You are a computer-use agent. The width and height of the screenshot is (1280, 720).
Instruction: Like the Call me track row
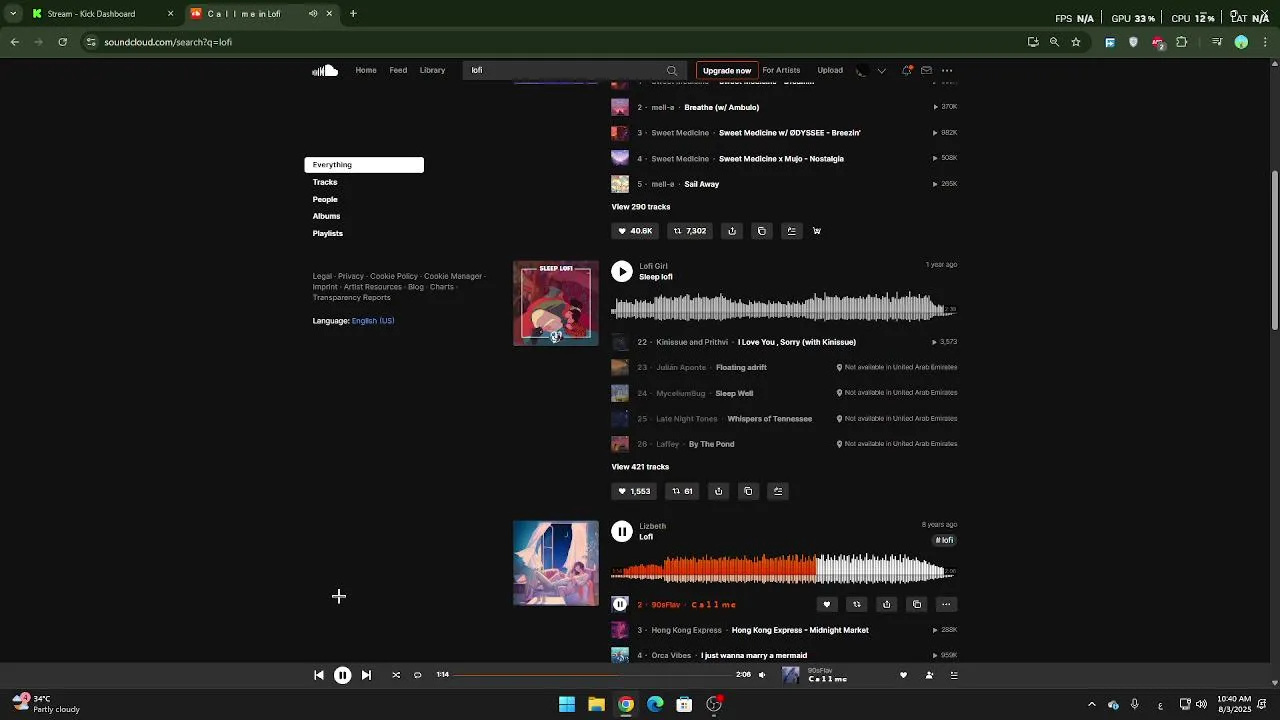[x=827, y=604]
